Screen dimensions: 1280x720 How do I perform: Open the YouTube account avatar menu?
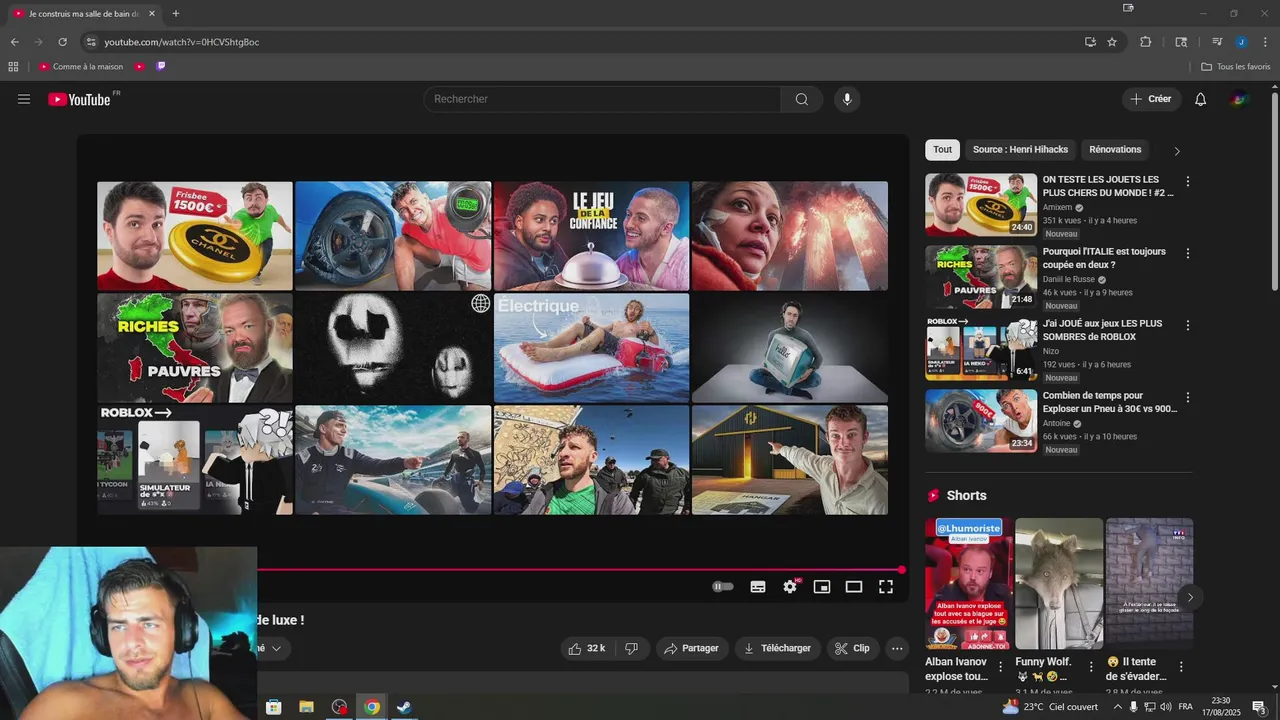pyautogui.click(x=1239, y=99)
